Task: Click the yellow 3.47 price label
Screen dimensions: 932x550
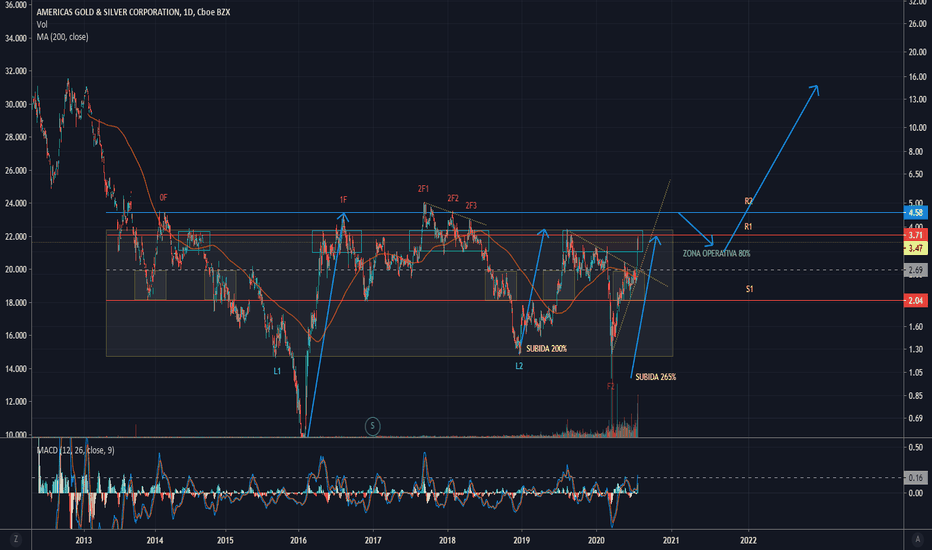Action: coord(915,248)
